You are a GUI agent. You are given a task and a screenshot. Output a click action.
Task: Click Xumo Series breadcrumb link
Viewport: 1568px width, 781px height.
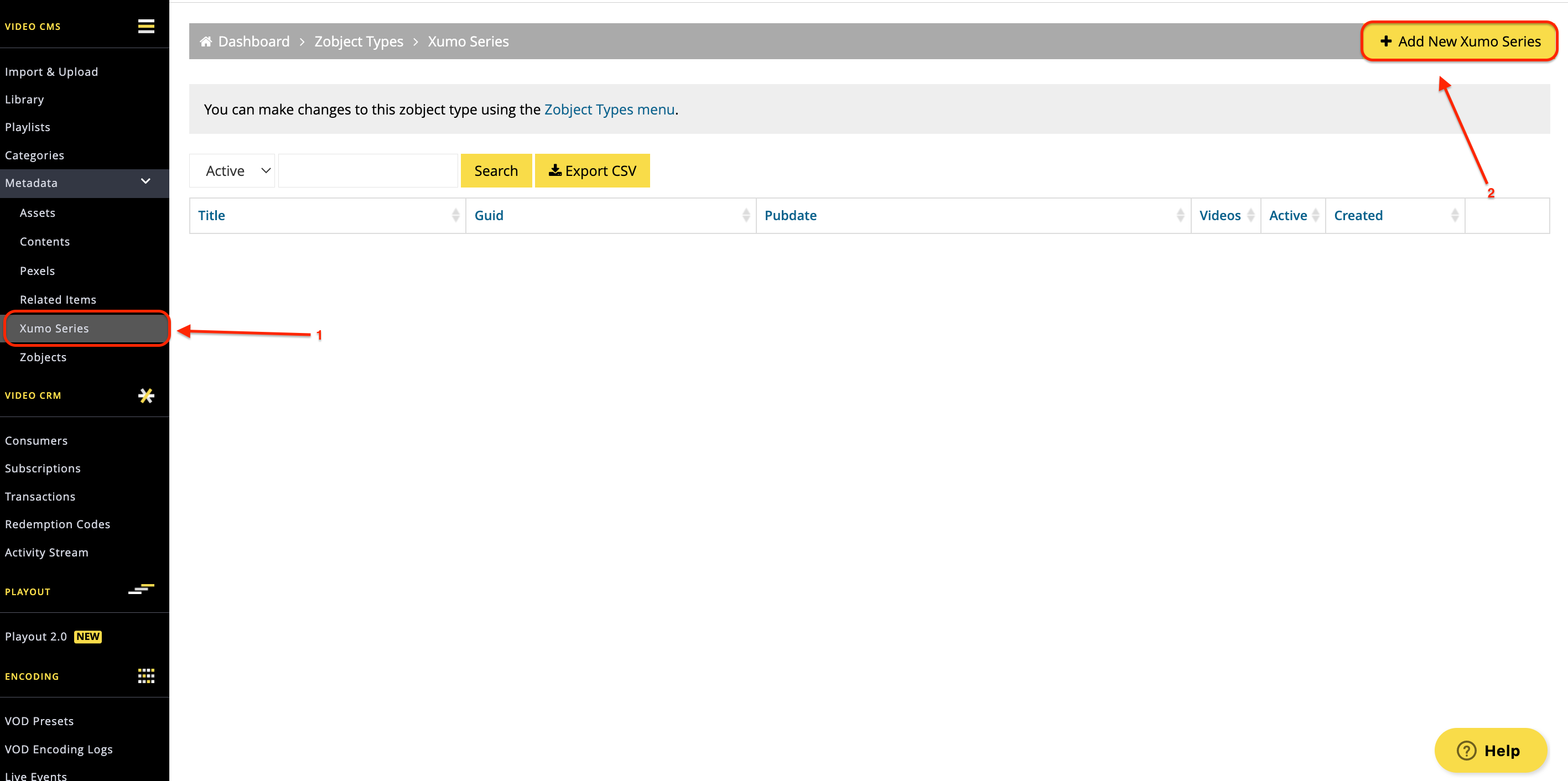468,41
